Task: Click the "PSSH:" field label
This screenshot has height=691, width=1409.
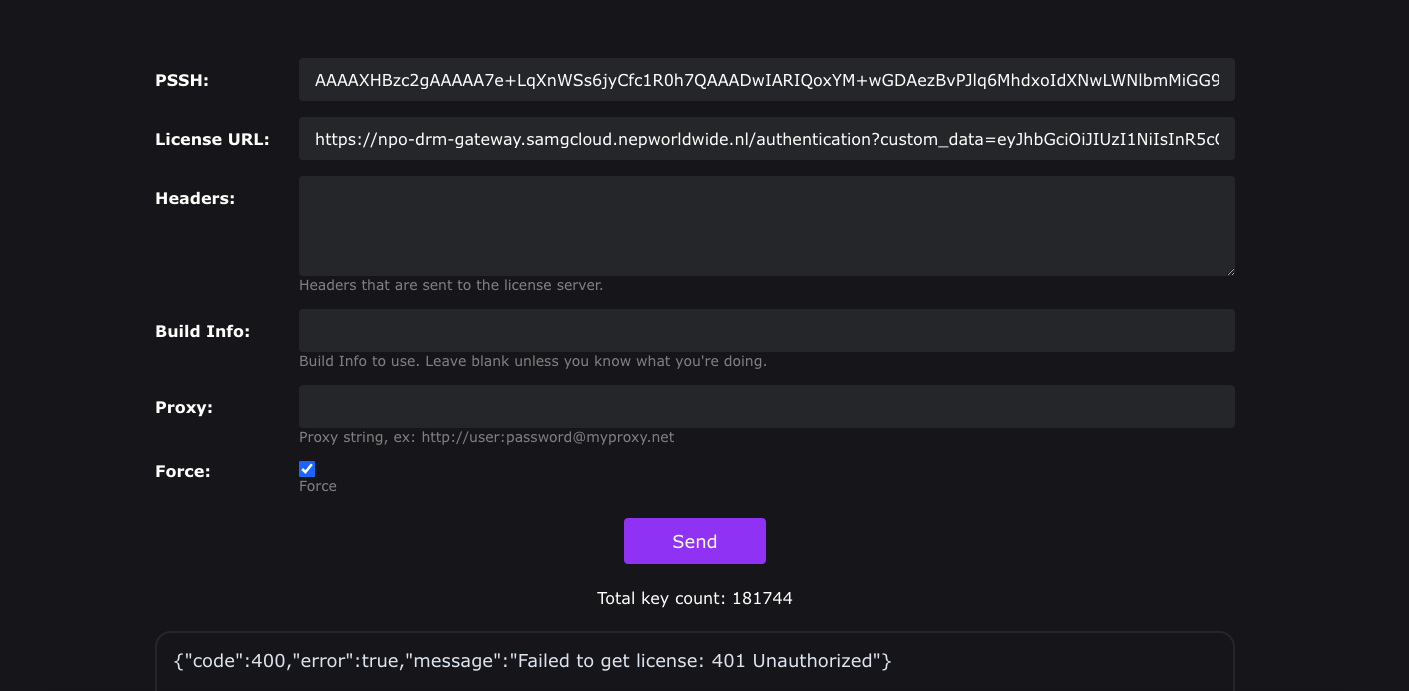Action: [x=182, y=81]
